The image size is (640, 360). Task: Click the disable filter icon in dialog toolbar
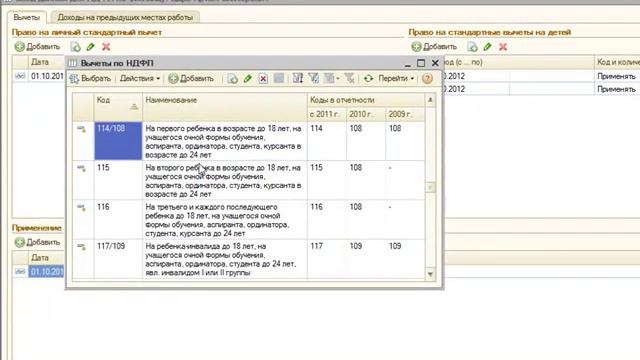coord(349,78)
